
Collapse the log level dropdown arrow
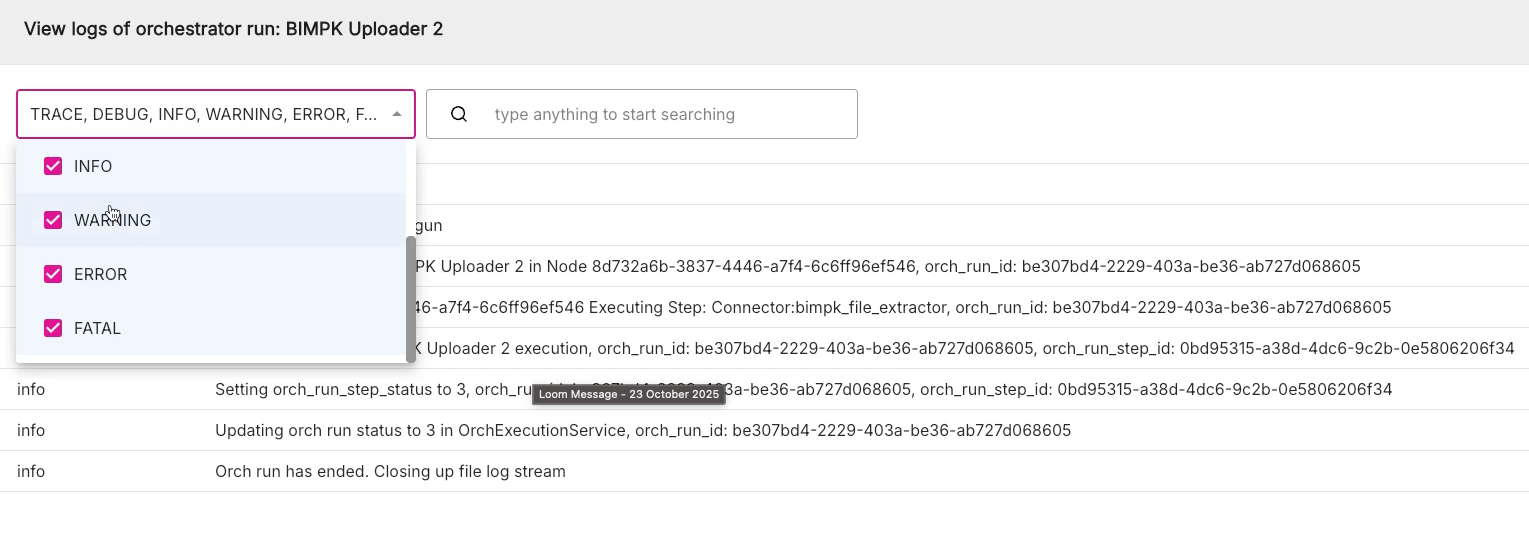coord(397,114)
